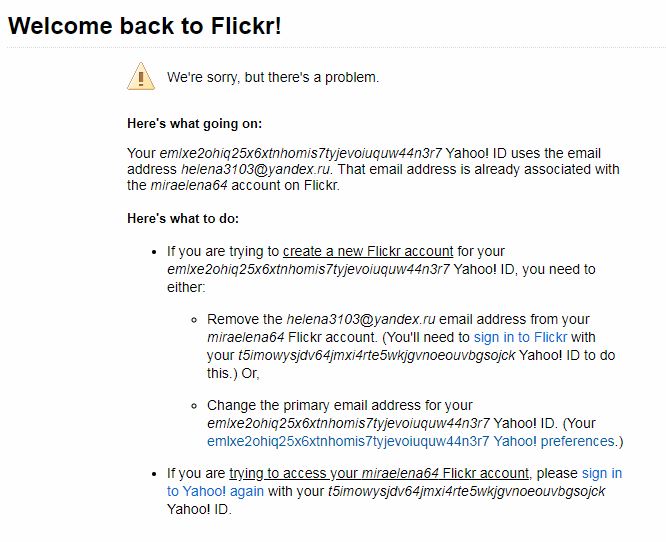Click underlined 'trying to access your miraelena64 Flickr account'
666x542 pixels.
[379, 473]
